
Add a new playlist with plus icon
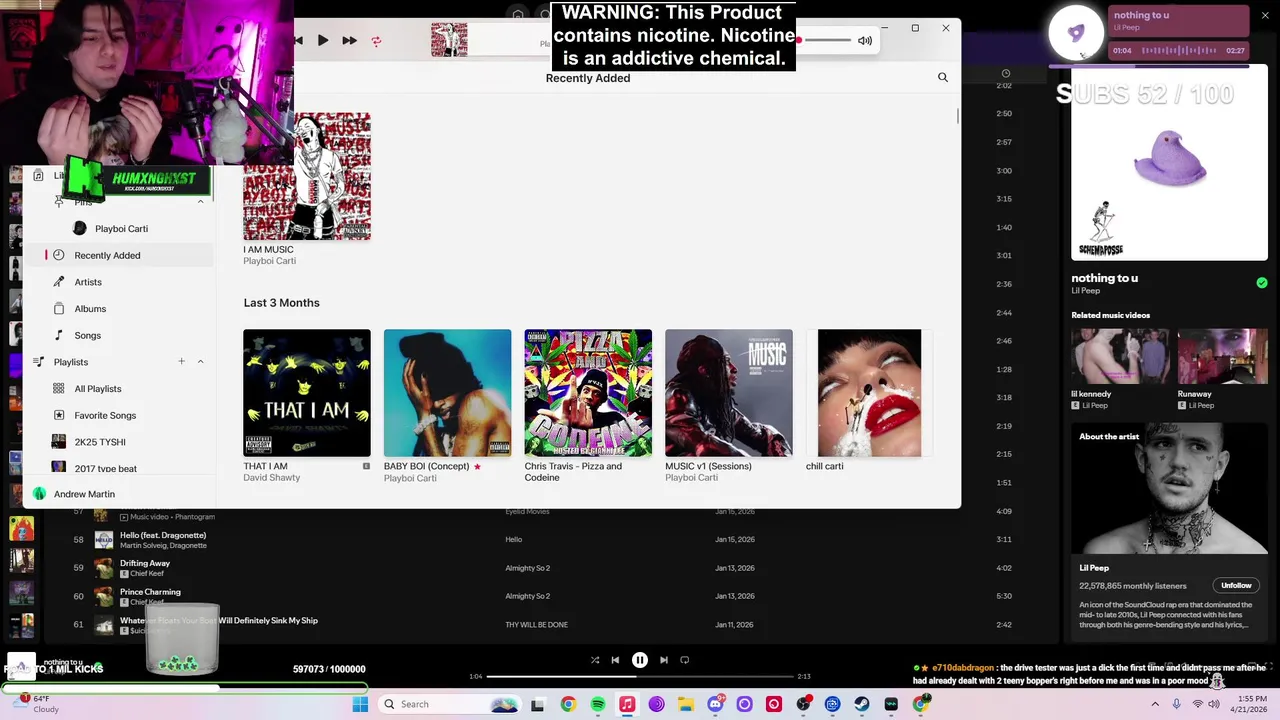tap(181, 361)
